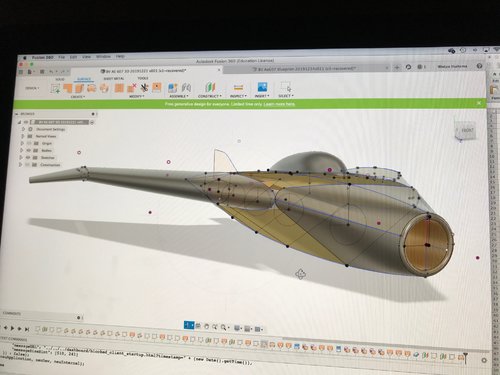This screenshot has height=375, width=500.
Task: Show the Origin folder via its eye icon
Action: (x=29, y=143)
